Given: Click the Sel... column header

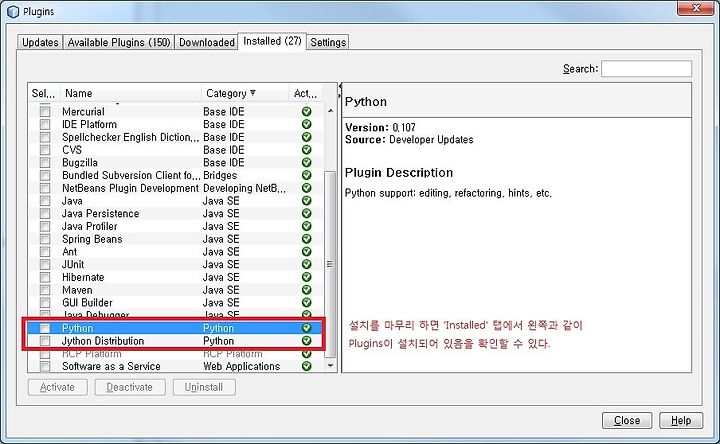Looking at the screenshot, I should pos(44,93).
